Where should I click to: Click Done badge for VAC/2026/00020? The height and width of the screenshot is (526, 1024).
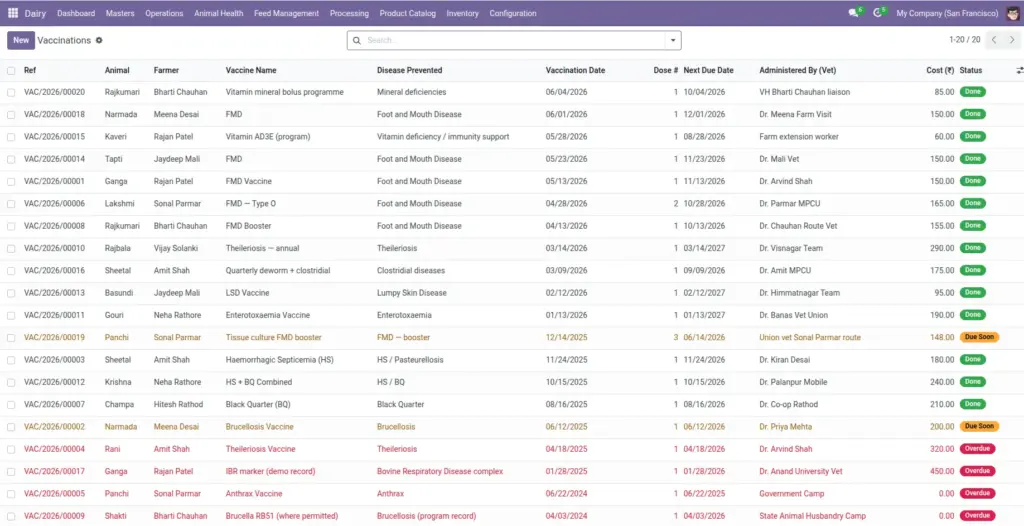(x=972, y=92)
